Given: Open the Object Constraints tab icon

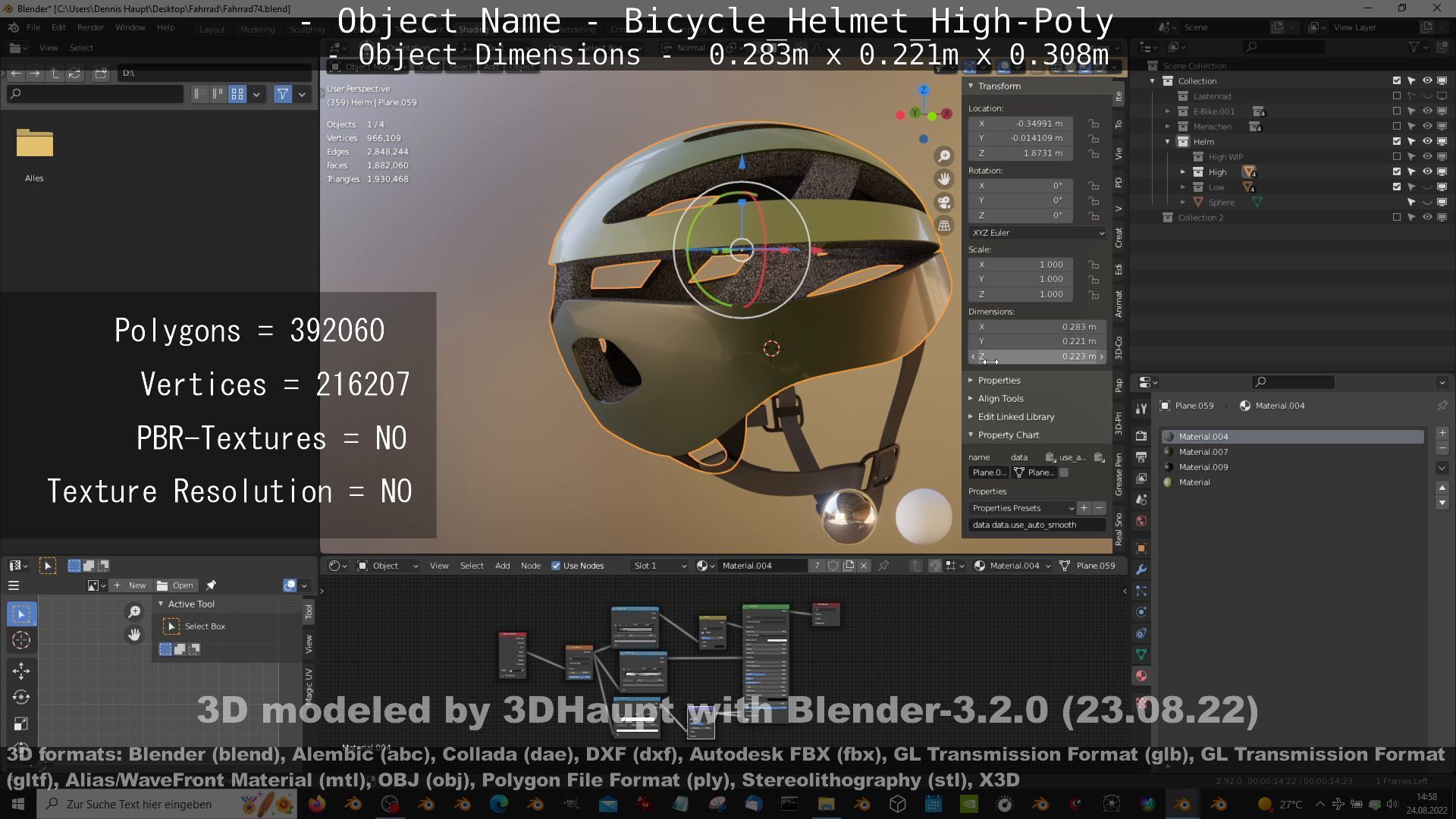Looking at the screenshot, I should [x=1141, y=633].
